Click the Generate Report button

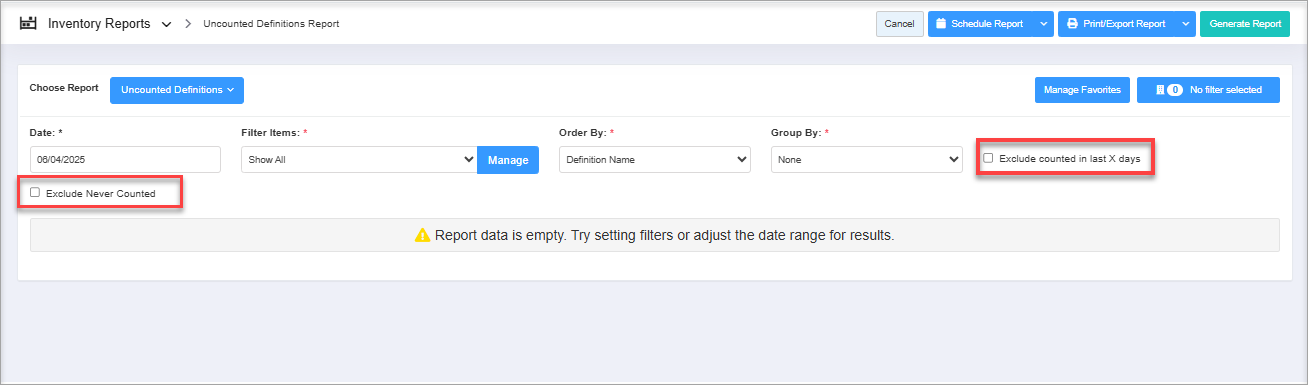point(1245,24)
